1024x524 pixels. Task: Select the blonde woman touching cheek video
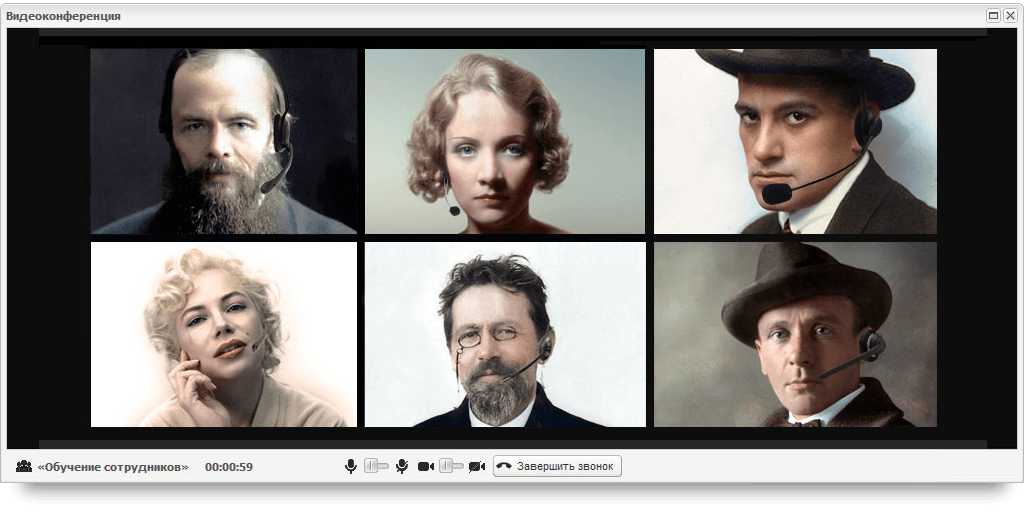click(x=223, y=335)
